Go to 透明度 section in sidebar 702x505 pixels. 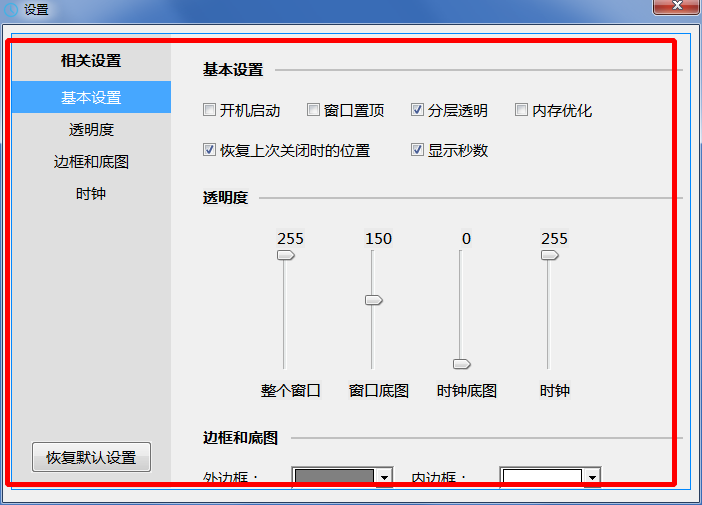coord(91,130)
